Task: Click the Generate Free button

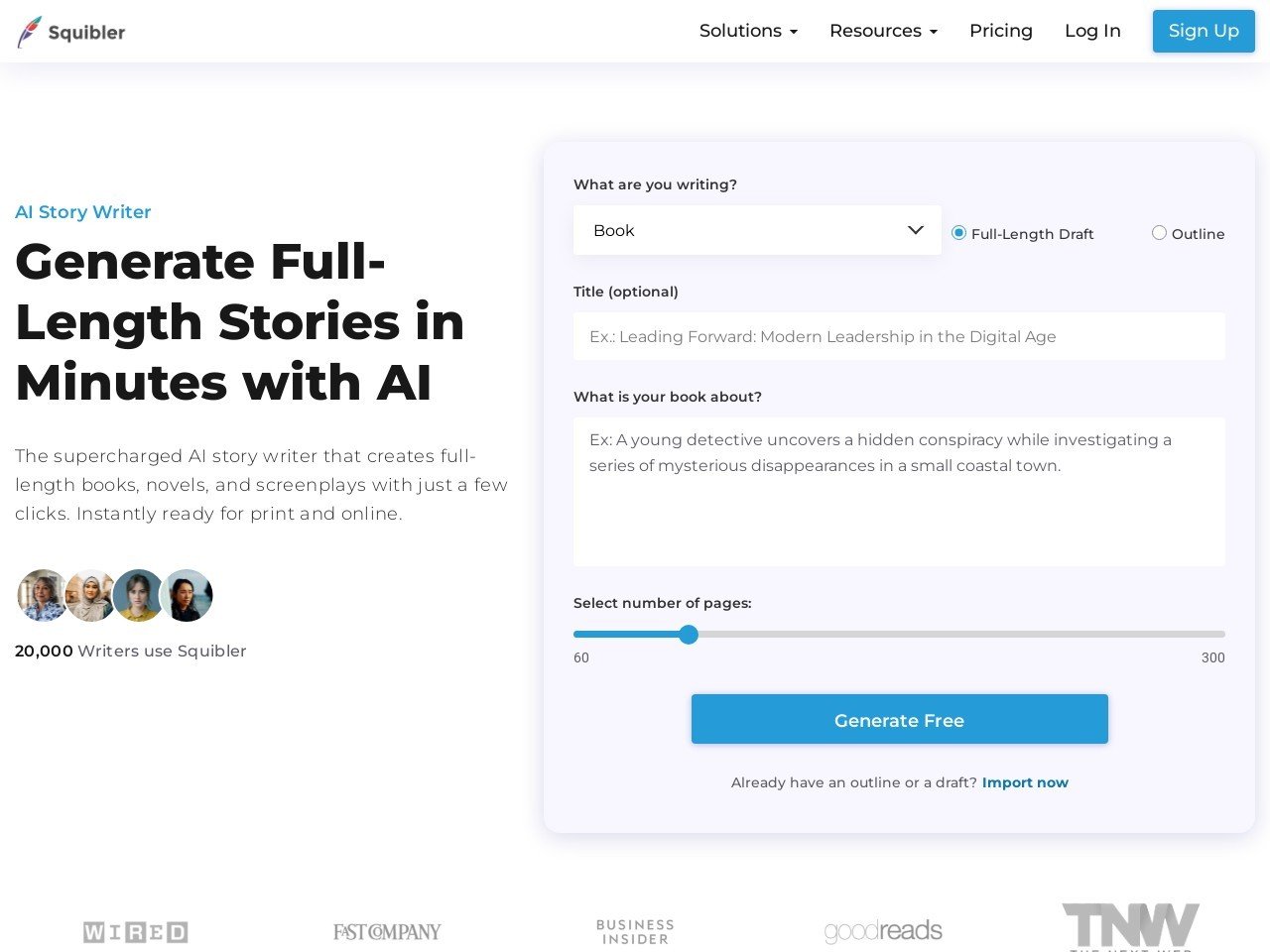Action: (900, 719)
